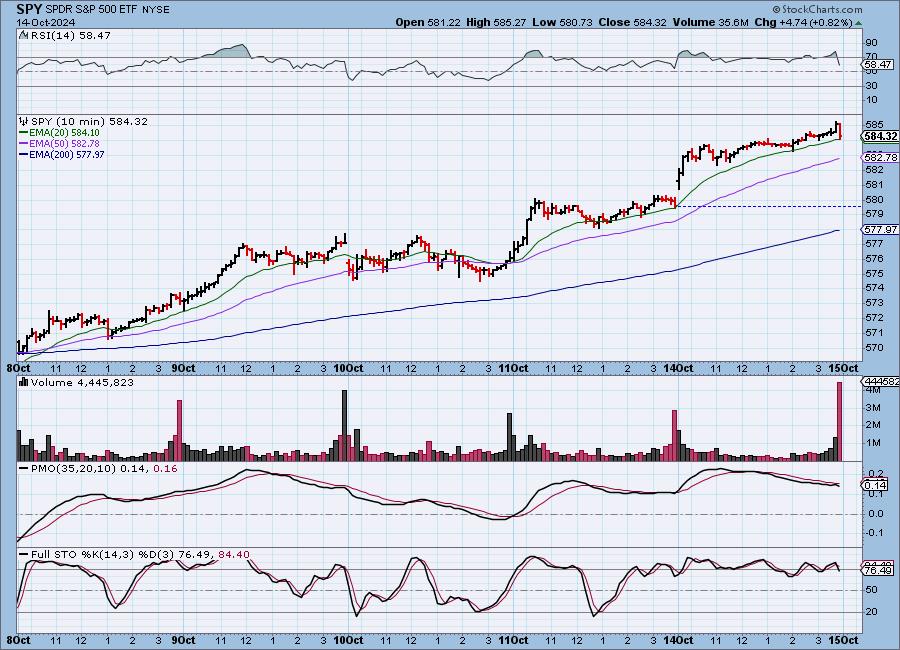Select the Chg +4.74 (+0.82%) value
The width and height of the screenshot is (900, 650).
[804, 22]
